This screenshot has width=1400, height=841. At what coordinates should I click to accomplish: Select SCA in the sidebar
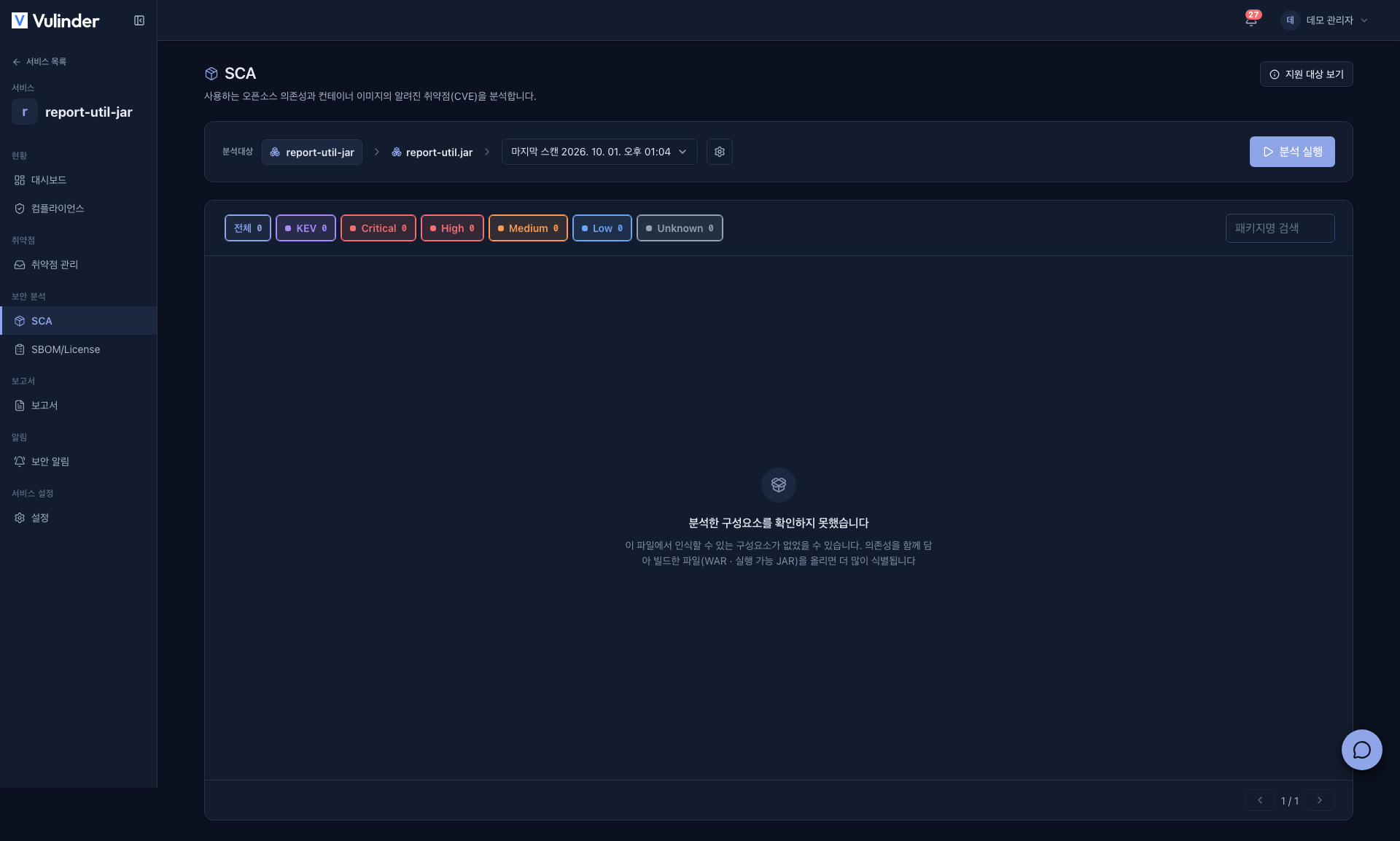click(x=79, y=321)
